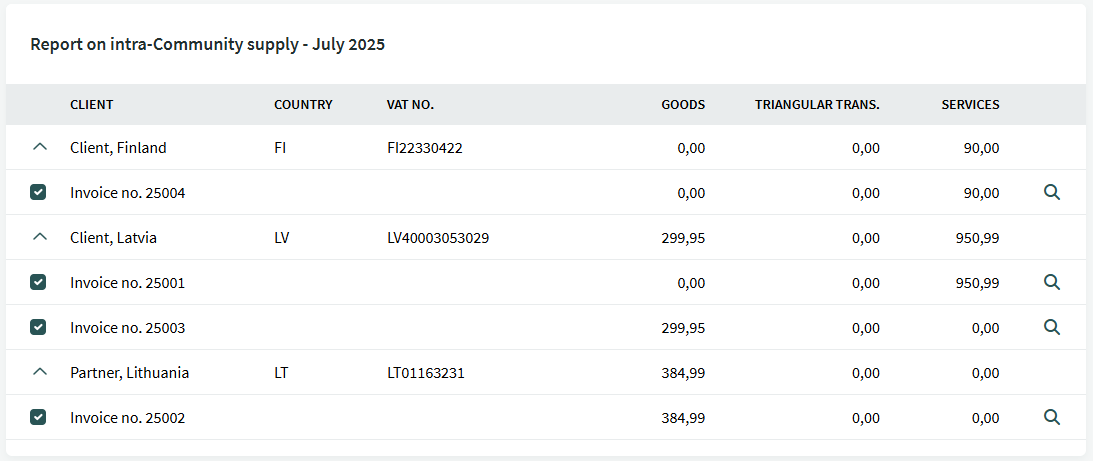Toggle checkbox for Invoice no. 25001

[38, 282]
